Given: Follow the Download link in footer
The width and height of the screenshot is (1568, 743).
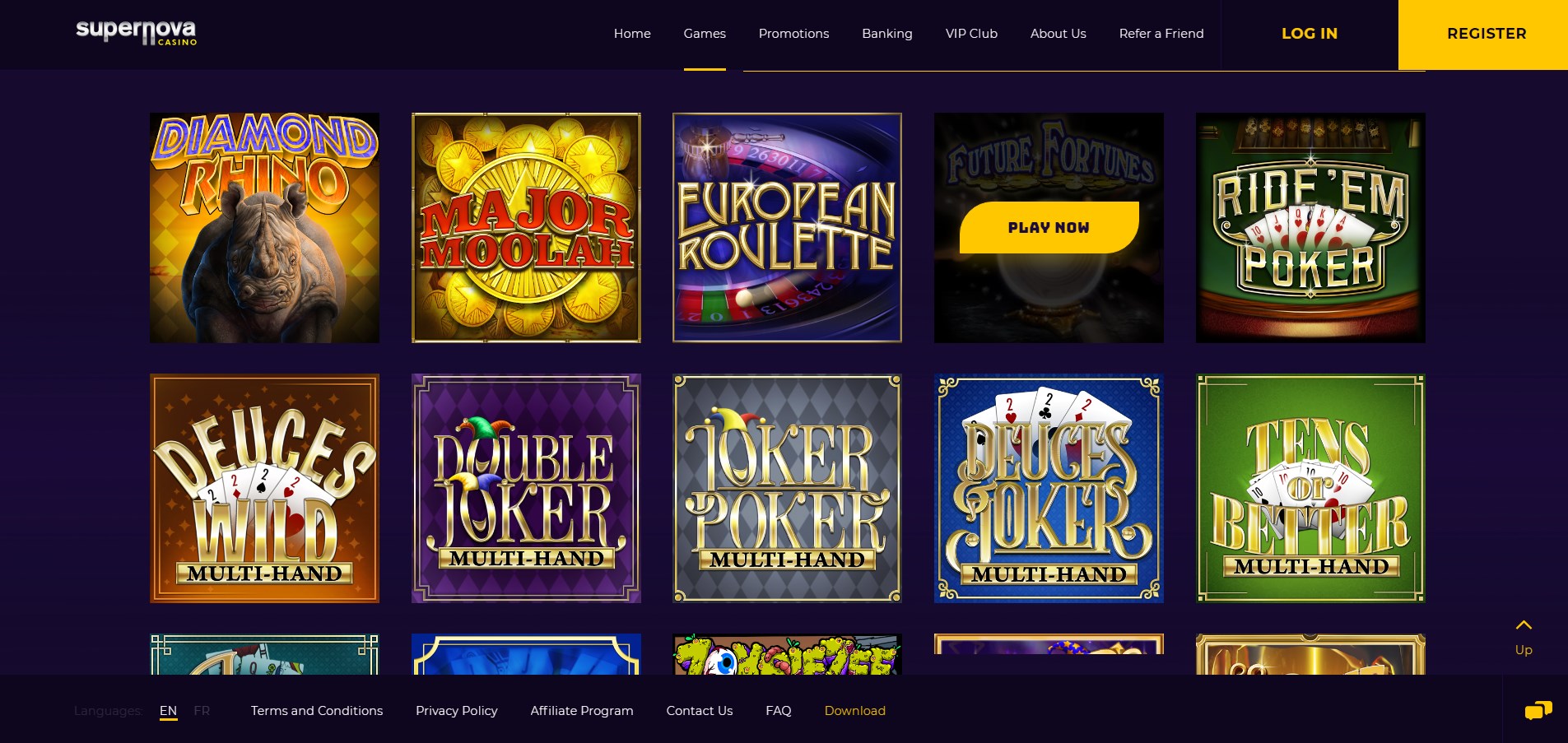Looking at the screenshot, I should click(x=855, y=711).
